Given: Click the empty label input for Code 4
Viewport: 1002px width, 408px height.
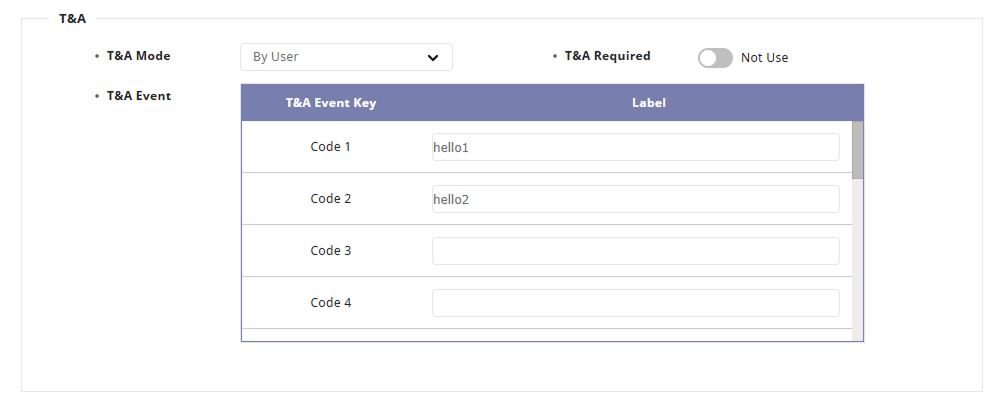Looking at the screenshot, I should 635,303.
